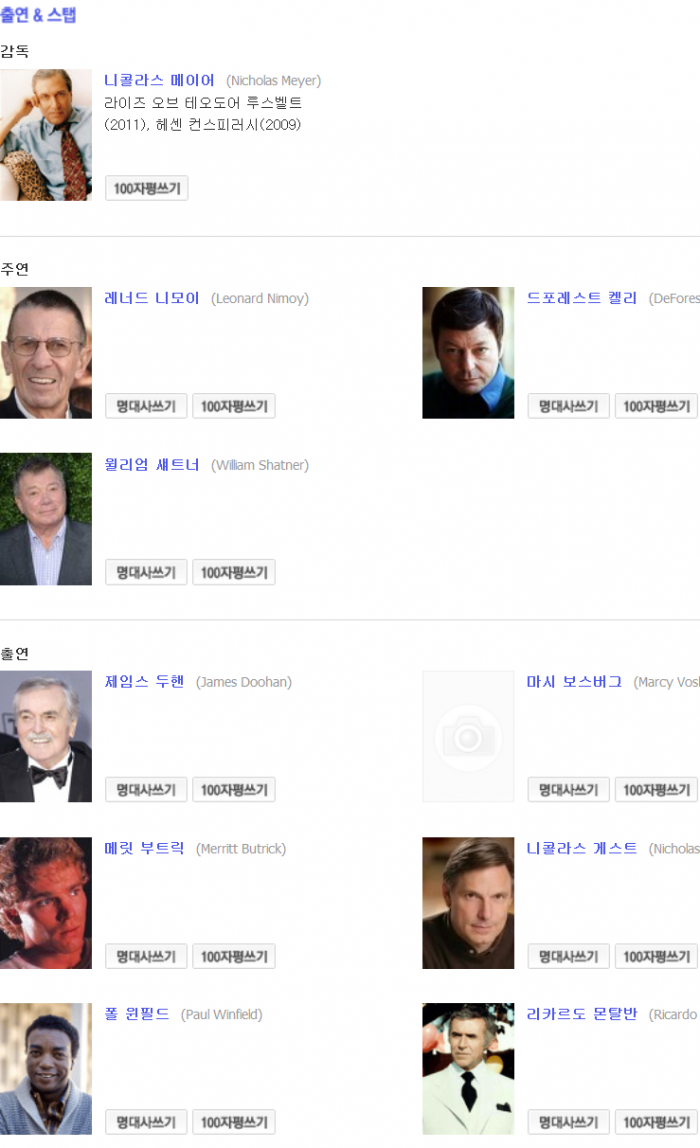Open the 리카르도 몬탈반 actor link
The width and height of the screenshot is (700, 1148).
tap(582, 1013)
